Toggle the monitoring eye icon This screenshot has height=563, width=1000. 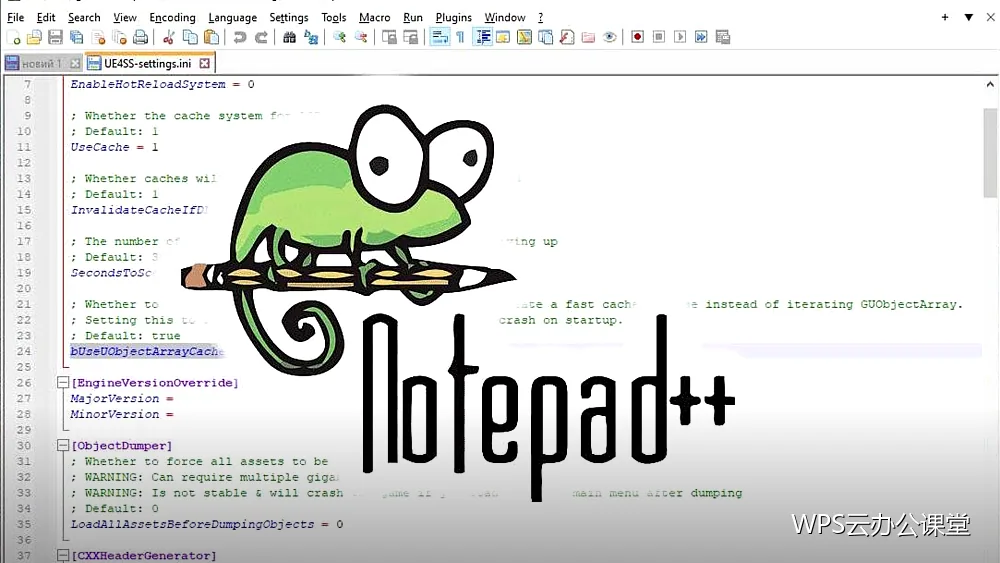click(x=610, y=38)
